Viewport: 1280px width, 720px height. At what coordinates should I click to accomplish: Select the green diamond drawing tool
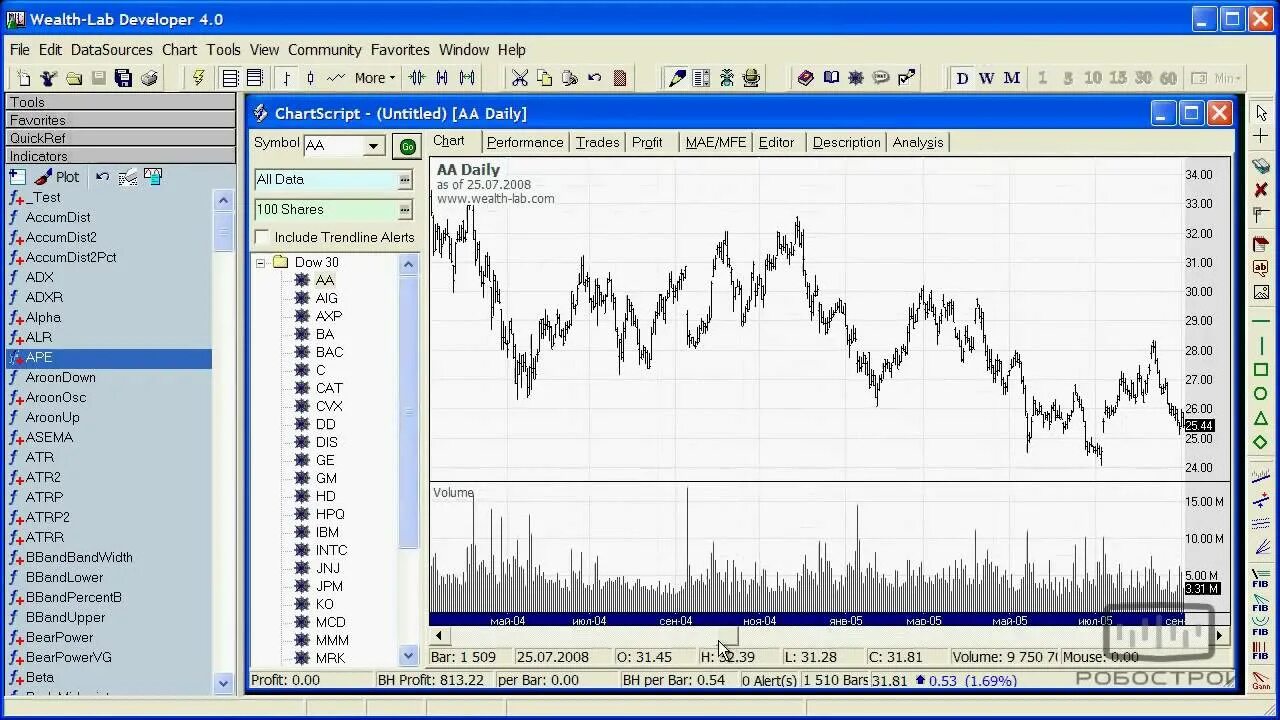1261,442
